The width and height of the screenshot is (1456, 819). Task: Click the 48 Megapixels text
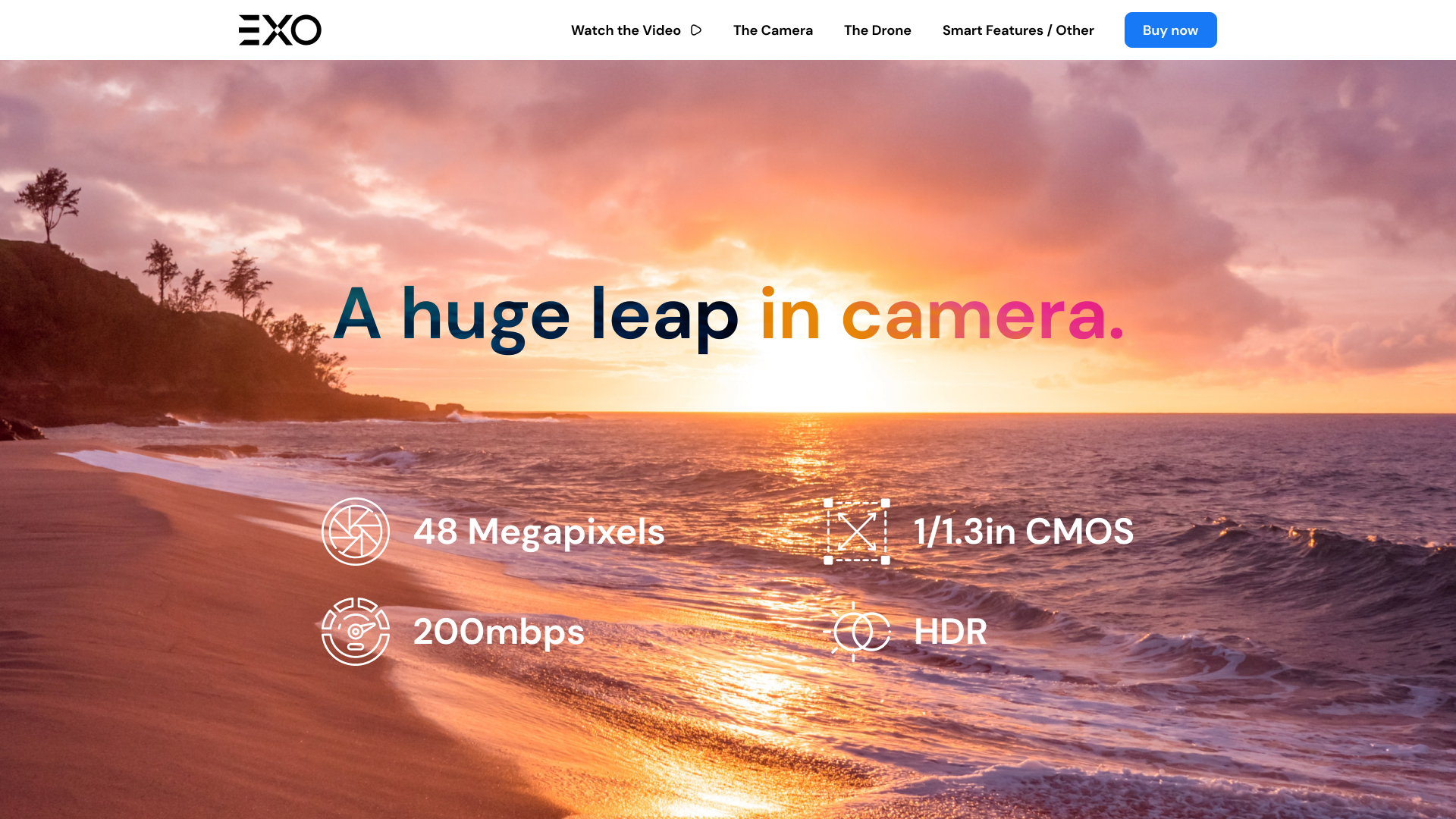click(538, 532)
